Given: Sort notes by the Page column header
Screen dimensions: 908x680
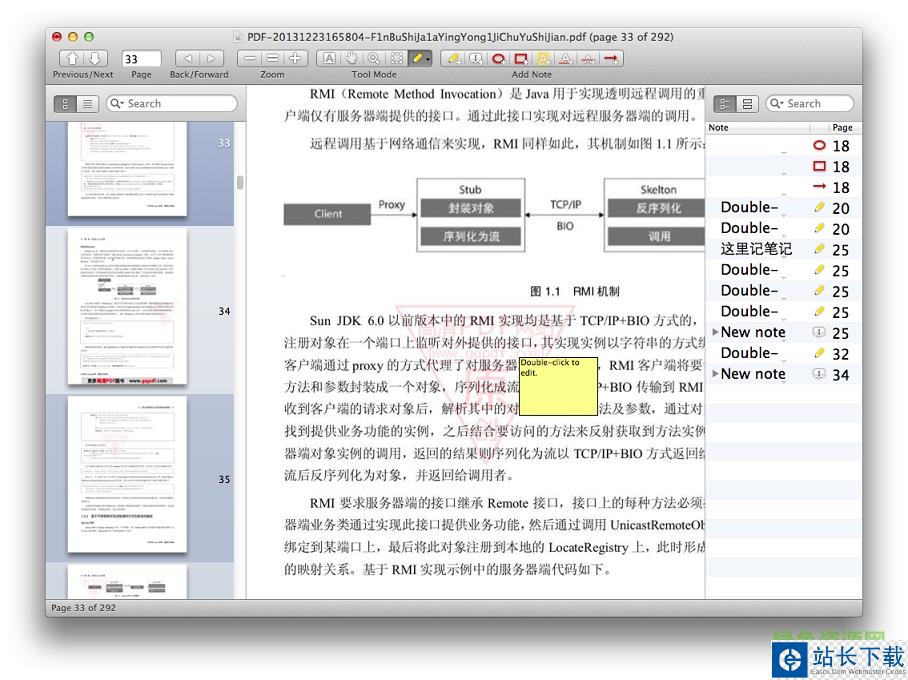Looking at the screenshot, I should point(843,128).
